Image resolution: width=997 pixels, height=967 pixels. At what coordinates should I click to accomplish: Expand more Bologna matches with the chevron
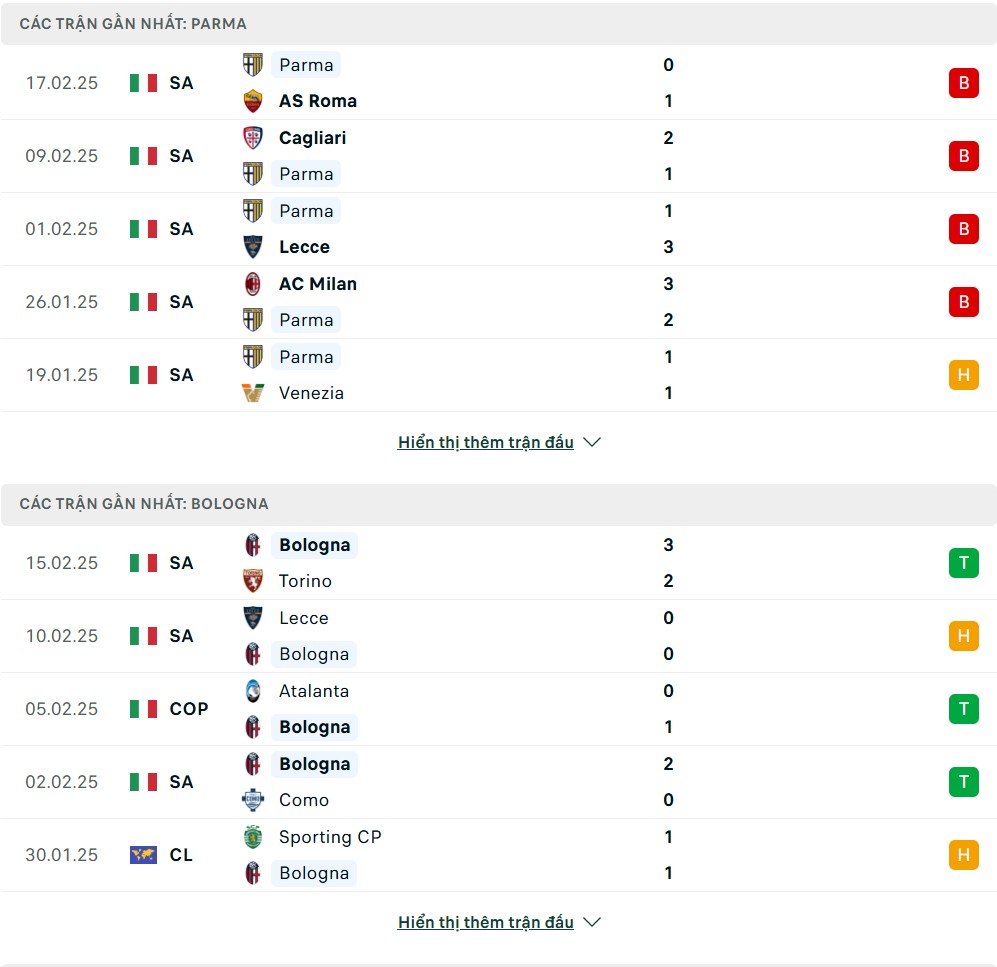(x=592, y=922)
